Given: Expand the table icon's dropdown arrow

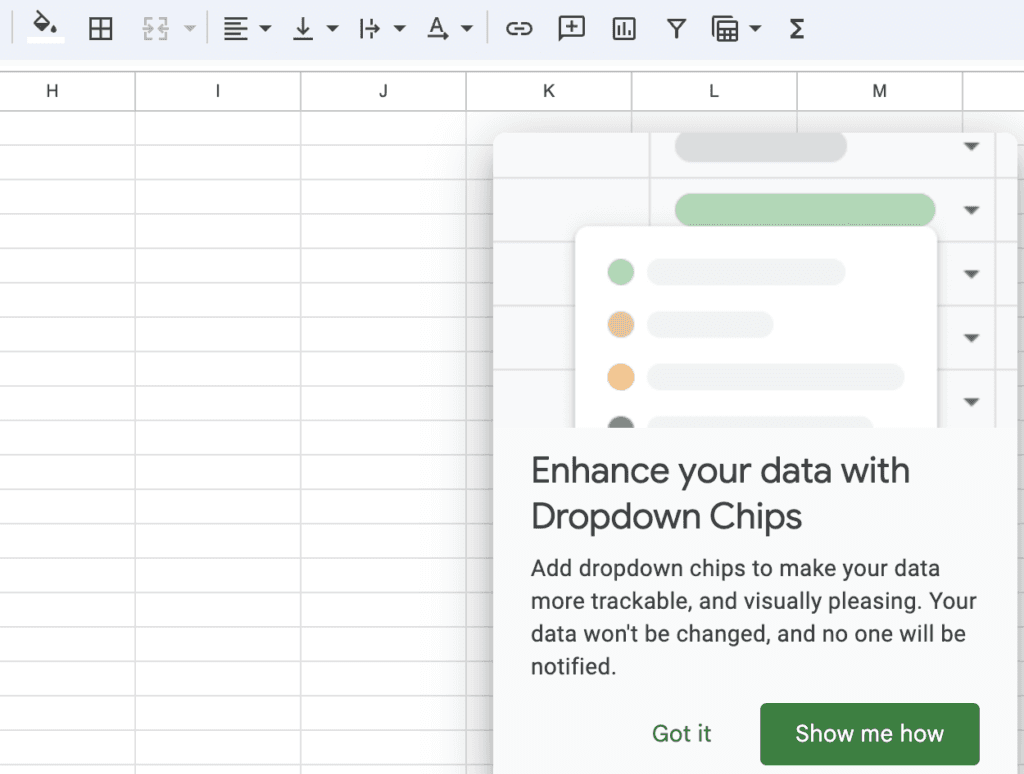Looking at the screenshot, I should click(755, 28).
